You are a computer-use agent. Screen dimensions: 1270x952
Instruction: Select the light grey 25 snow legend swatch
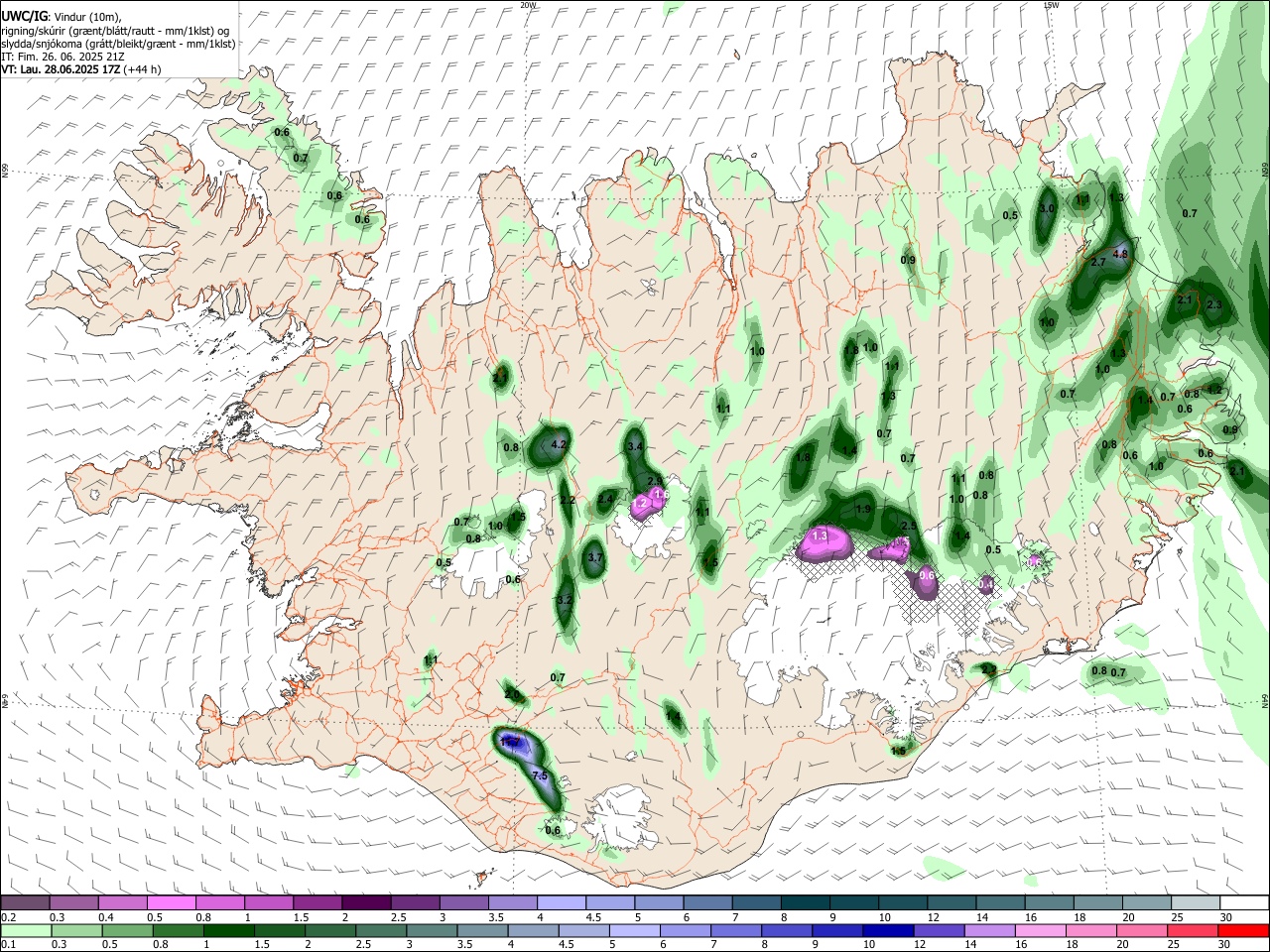click(1195, 903)
